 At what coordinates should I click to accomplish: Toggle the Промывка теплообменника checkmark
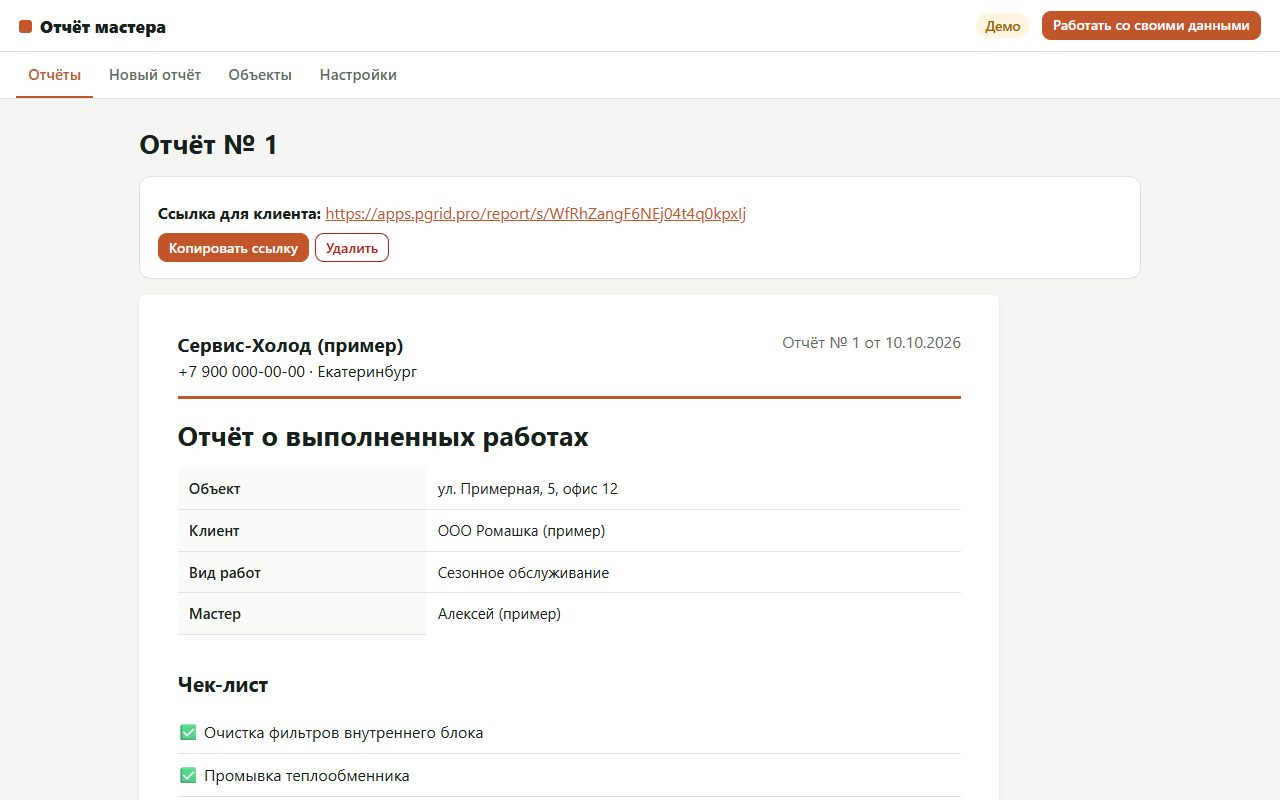(188, 776)
